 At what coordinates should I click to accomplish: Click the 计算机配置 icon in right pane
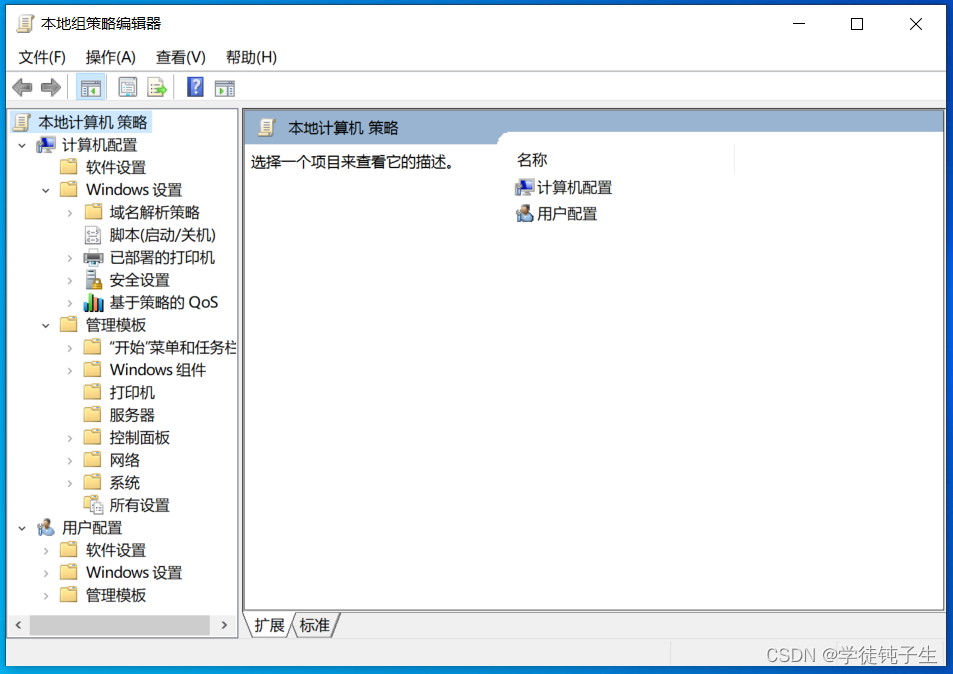coord(524,187)
